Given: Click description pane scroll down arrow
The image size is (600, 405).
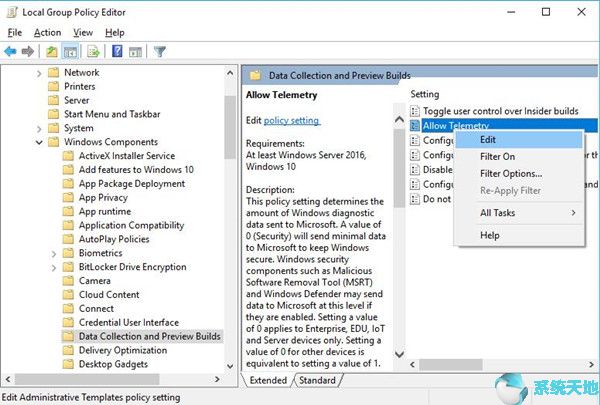Looking at the screenshot, I should click(399, 354).
